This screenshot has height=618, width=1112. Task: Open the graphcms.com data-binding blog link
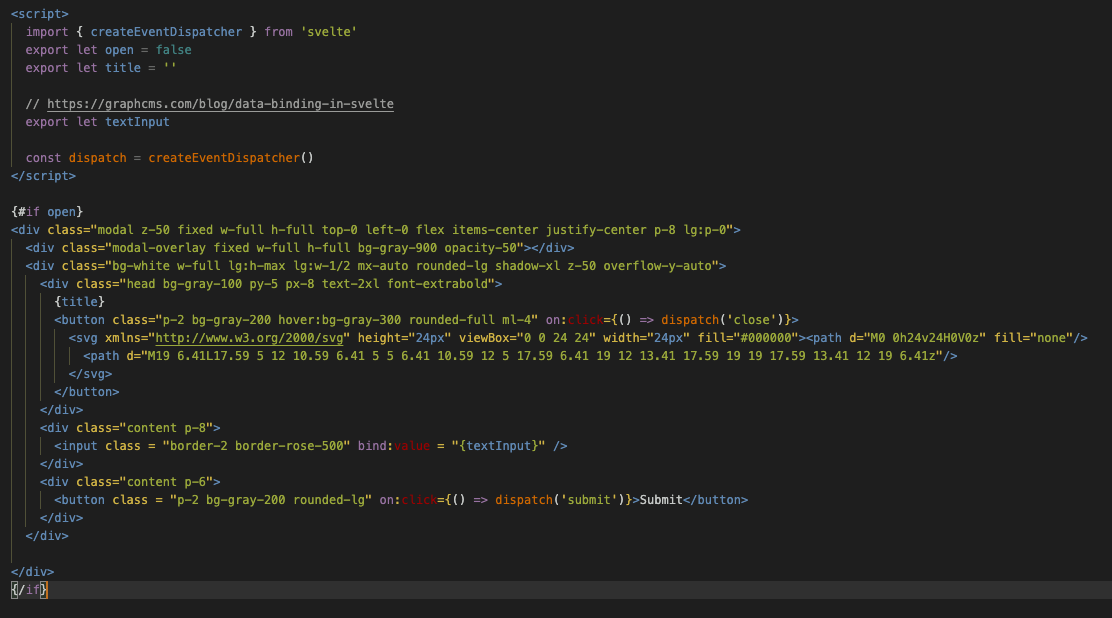point(220,104)
